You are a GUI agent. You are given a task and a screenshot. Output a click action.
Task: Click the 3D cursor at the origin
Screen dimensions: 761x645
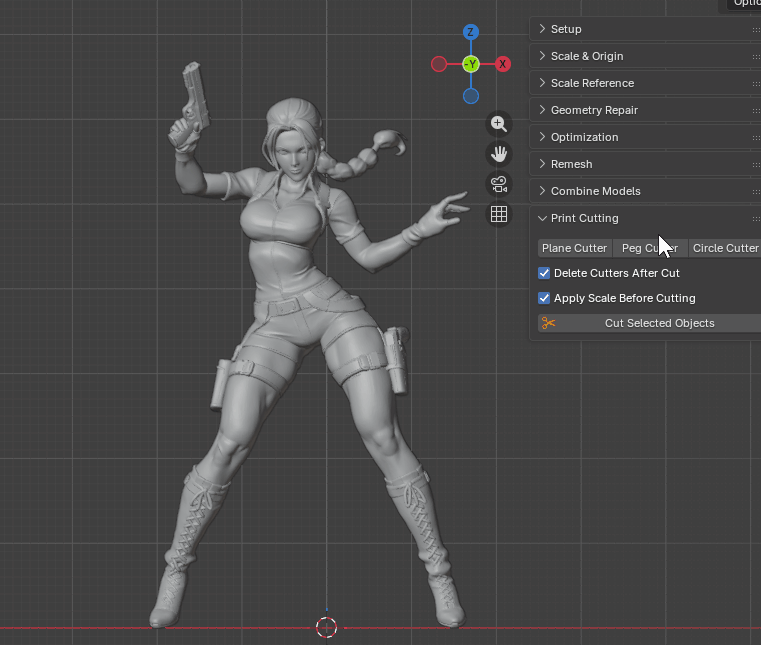click(x=327, y=627)
